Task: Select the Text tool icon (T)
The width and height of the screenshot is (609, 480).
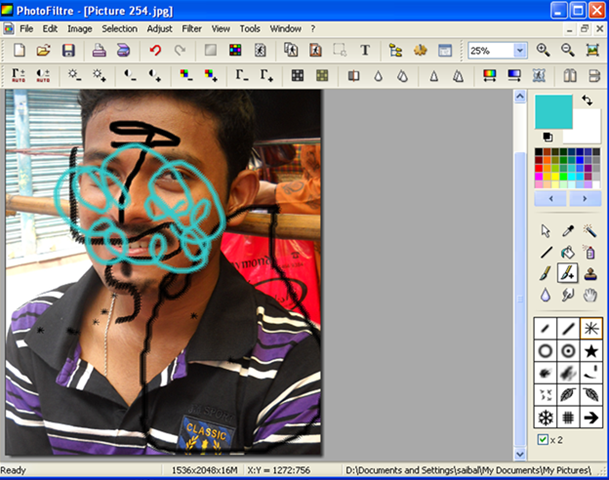Action: [x=365, y=50]
